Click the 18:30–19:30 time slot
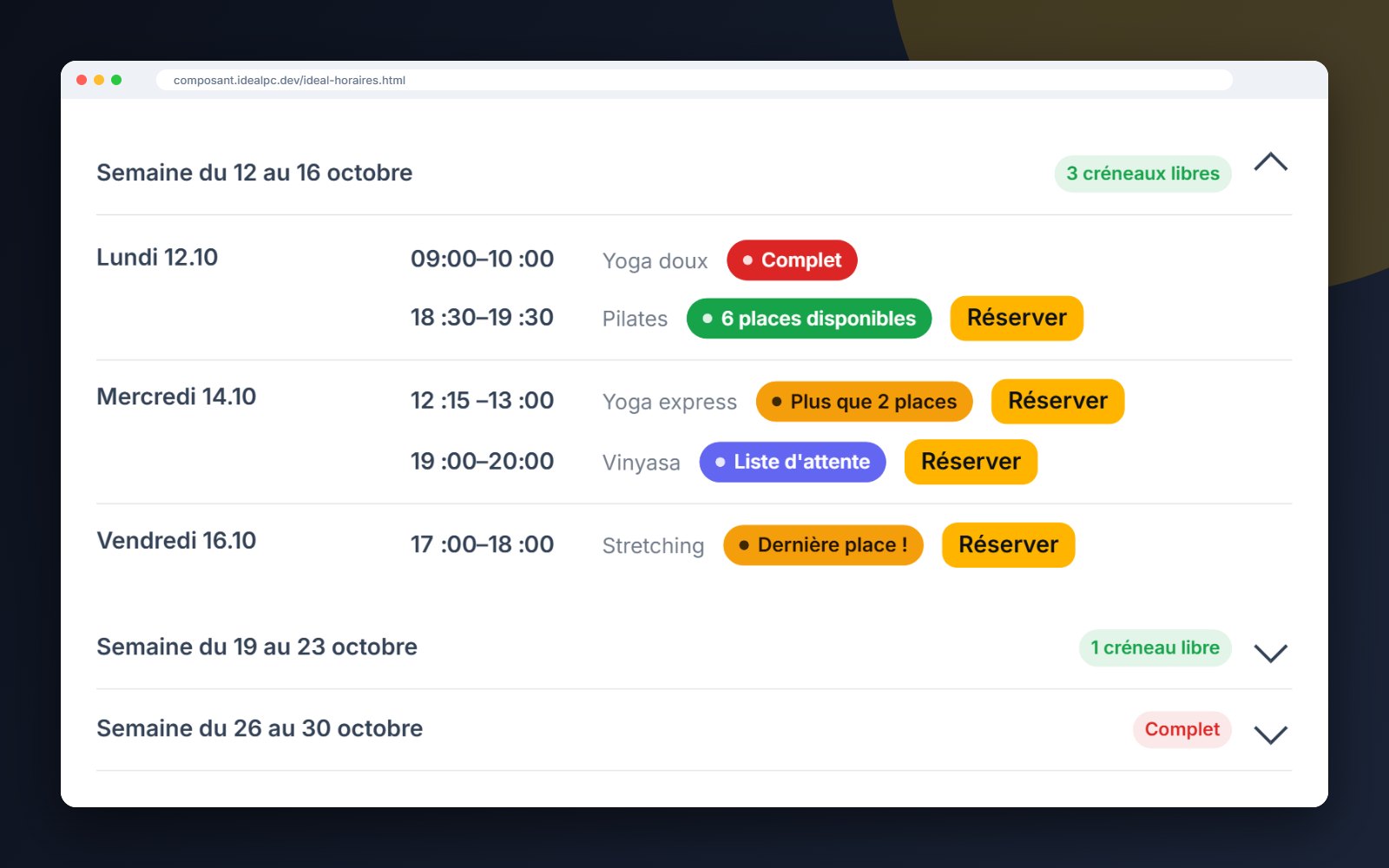The image size is (1389, 868). (x=482, y=318)
